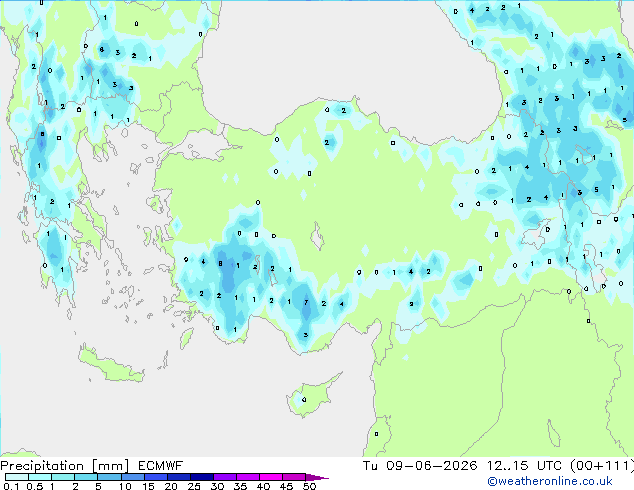Image resolution: width=634 pixels, height=490 pixels.
Task: Click the legend tick label '0.1'
Action: click(11, 486)
